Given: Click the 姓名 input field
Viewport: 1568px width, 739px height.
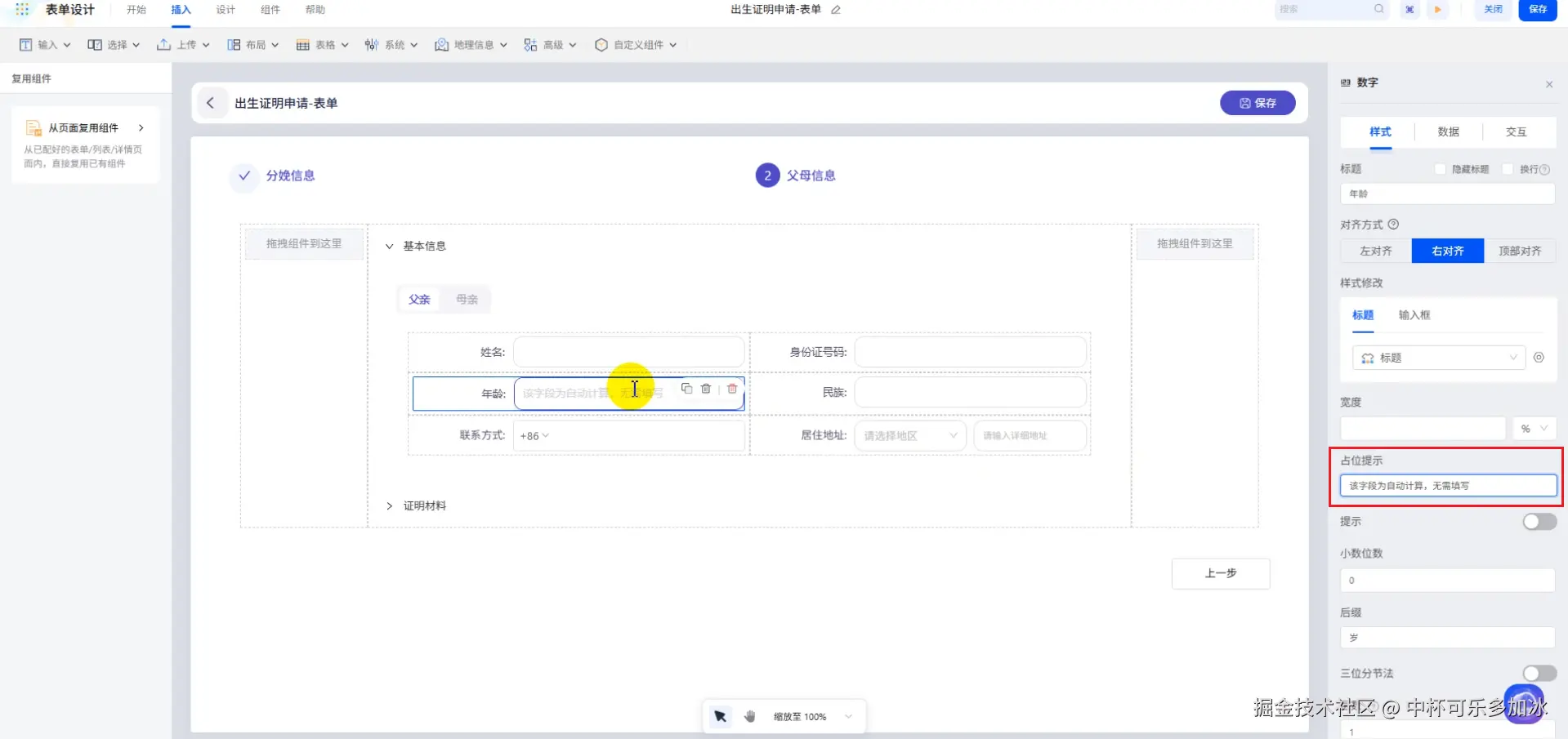Looking at the screenshot, I should click(629, 352).
